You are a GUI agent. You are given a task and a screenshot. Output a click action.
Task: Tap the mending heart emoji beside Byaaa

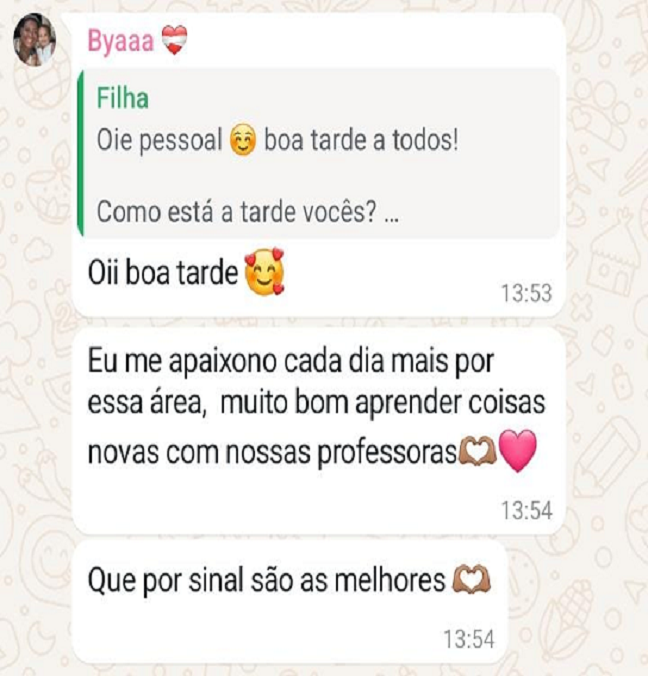[174, 40]
